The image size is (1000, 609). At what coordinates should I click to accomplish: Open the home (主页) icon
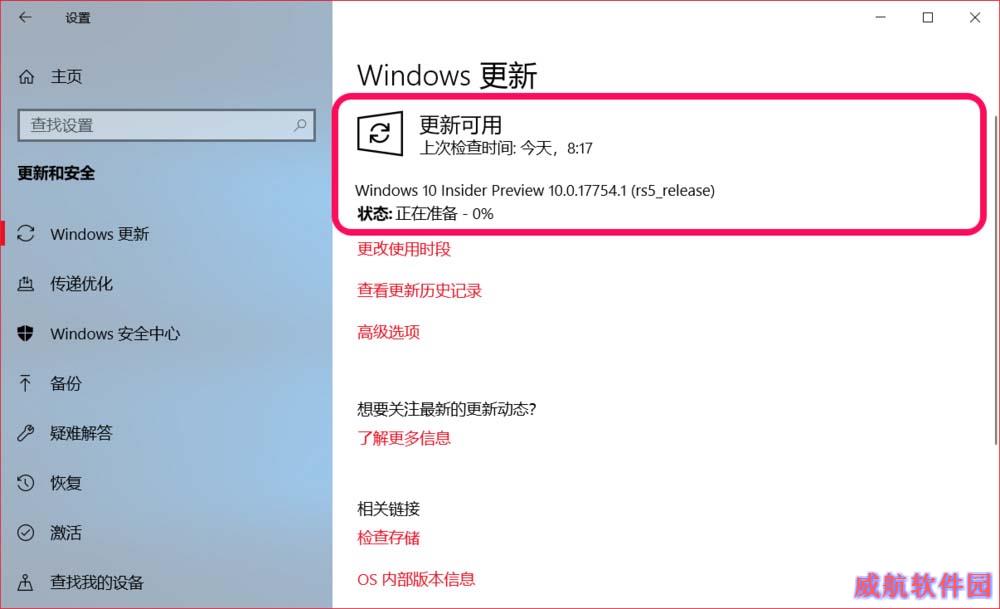tap(26, 77)
